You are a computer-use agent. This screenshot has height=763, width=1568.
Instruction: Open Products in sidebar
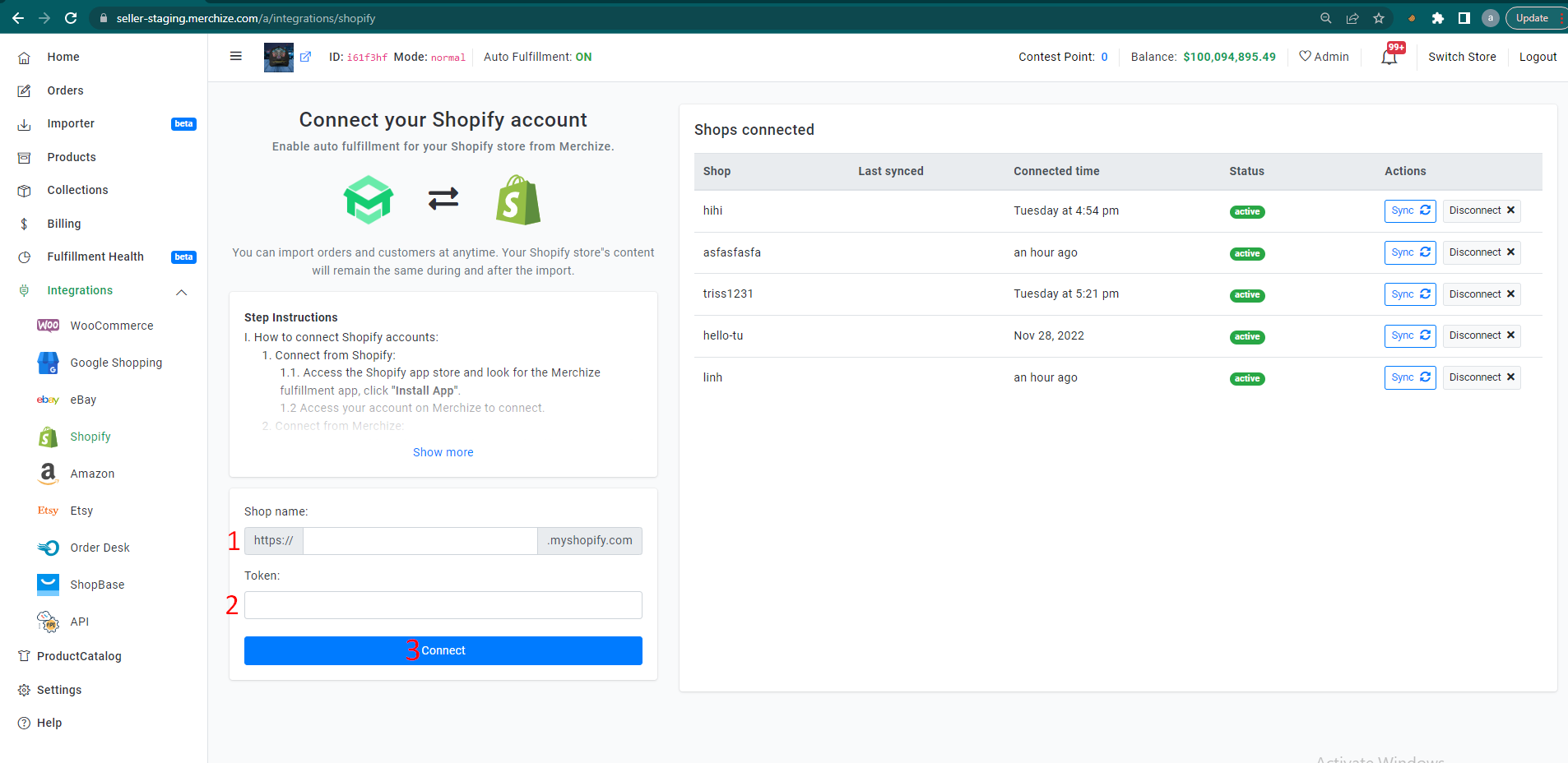coord(71,157)
